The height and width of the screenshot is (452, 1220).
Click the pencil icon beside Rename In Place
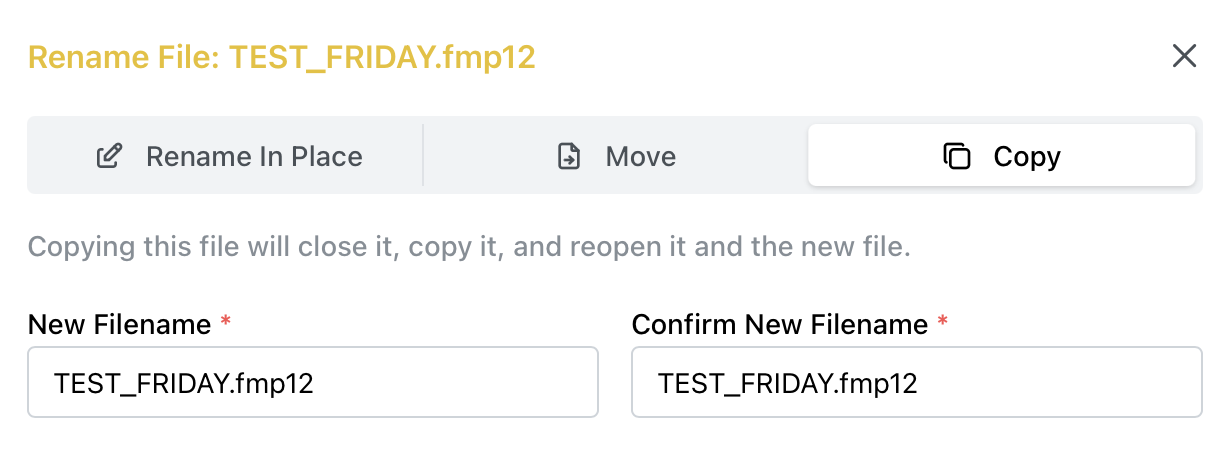[109, 157]
